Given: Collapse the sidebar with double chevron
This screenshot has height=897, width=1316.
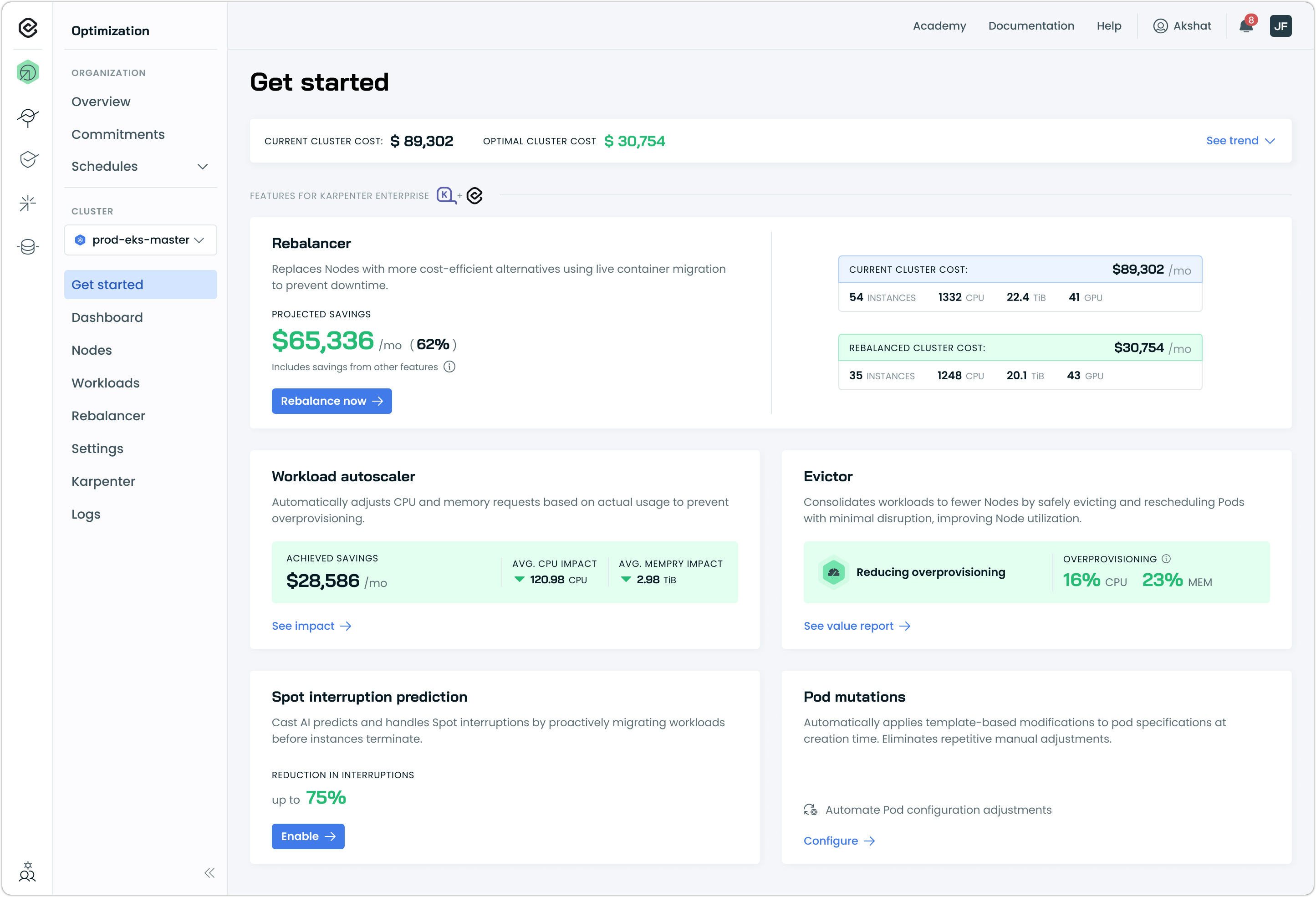Looking at the screenshot, I should 209,873.
